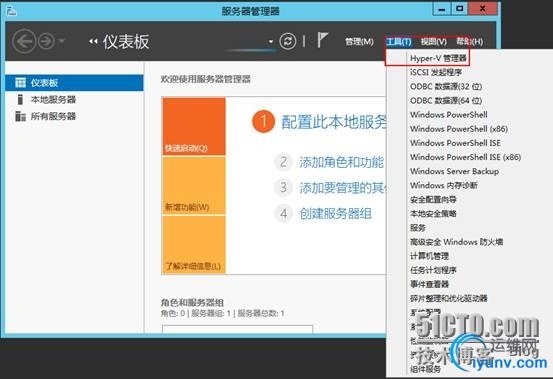The width and height of the screenshot is (553, 379).
Task: Click 添加要管理的其他服务器 link
Action: click(343, 188)
